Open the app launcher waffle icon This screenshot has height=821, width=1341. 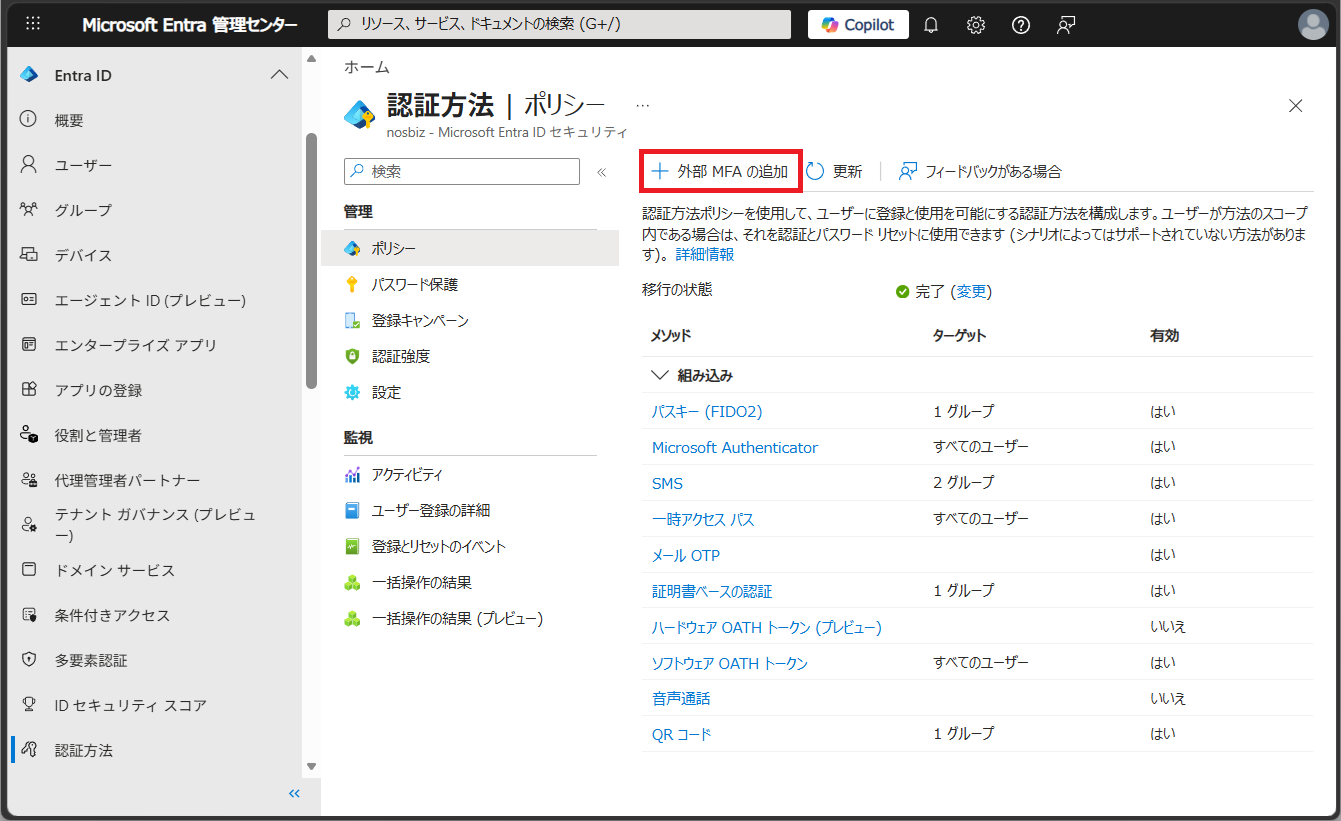click(x=33, y=24)
